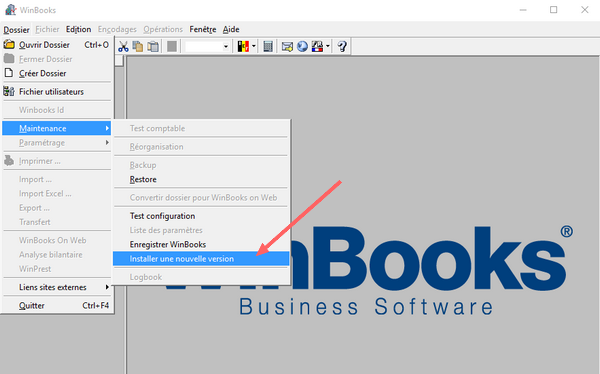
Task: Click the Copy toolbar icon
Action: point(138,46)
